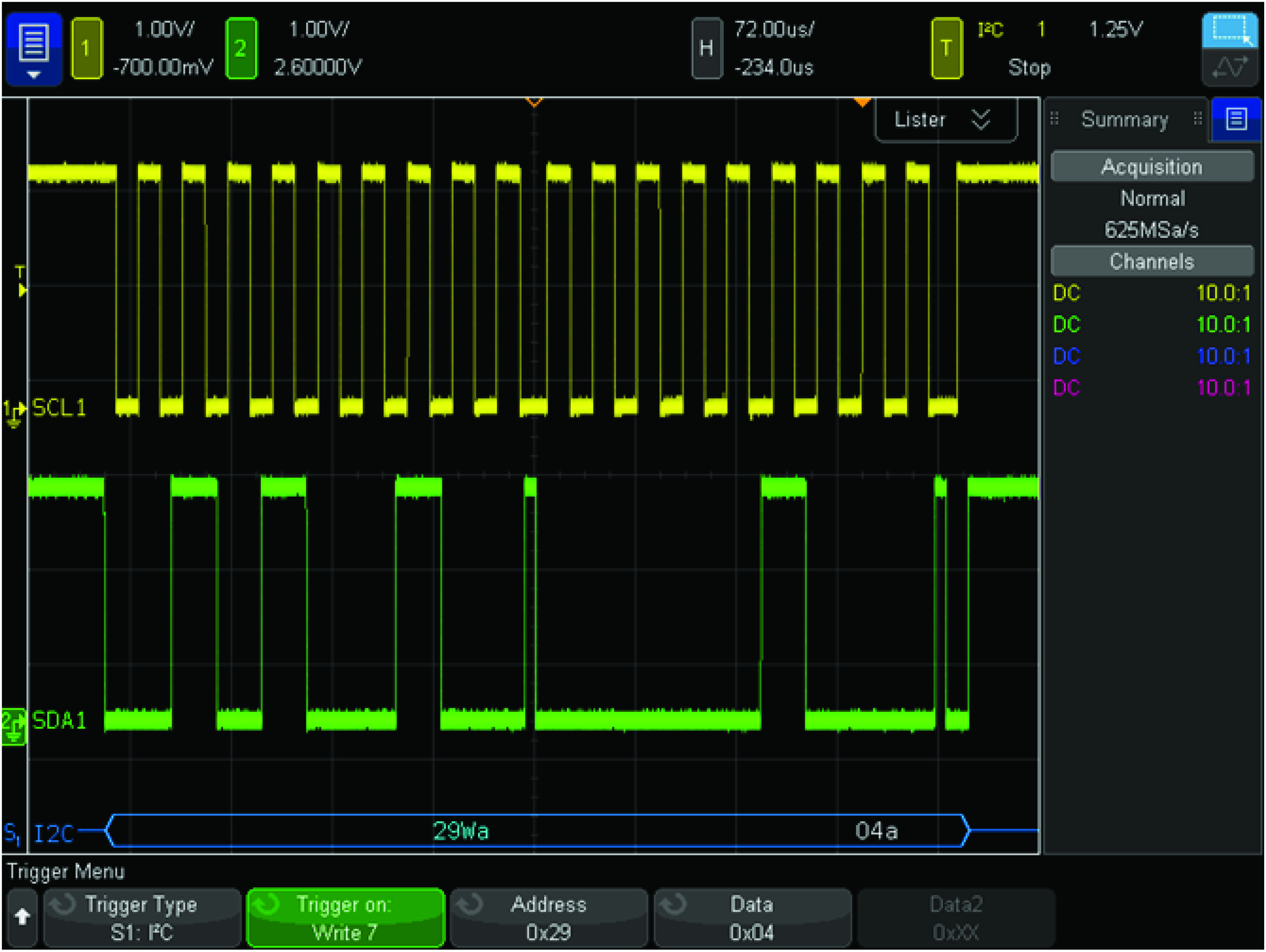This screenshot has width=1266, height=952.
Task: Click the orange trigger time marker at top
Action: point(862,102)
